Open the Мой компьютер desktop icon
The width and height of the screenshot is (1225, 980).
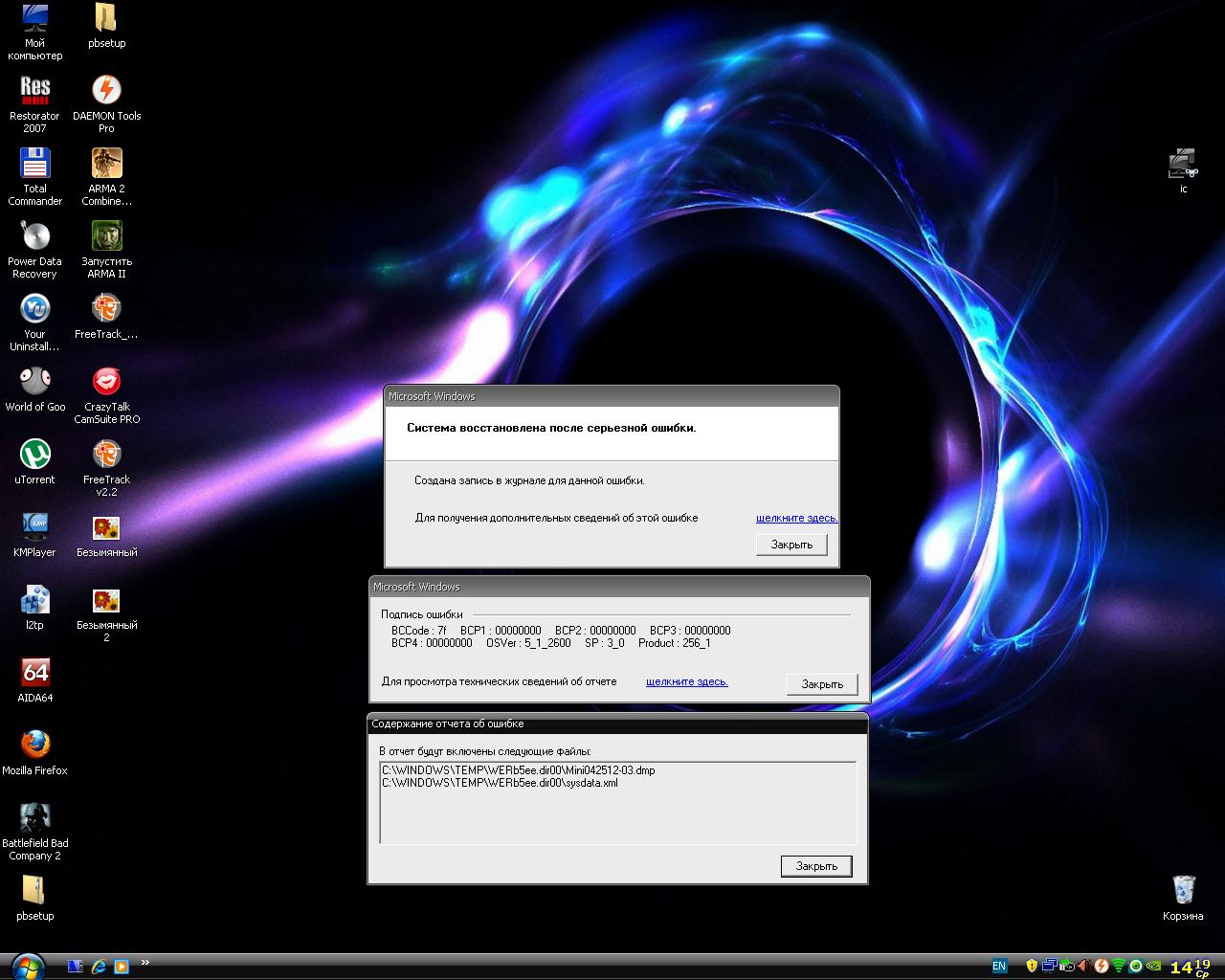point(34,32)
